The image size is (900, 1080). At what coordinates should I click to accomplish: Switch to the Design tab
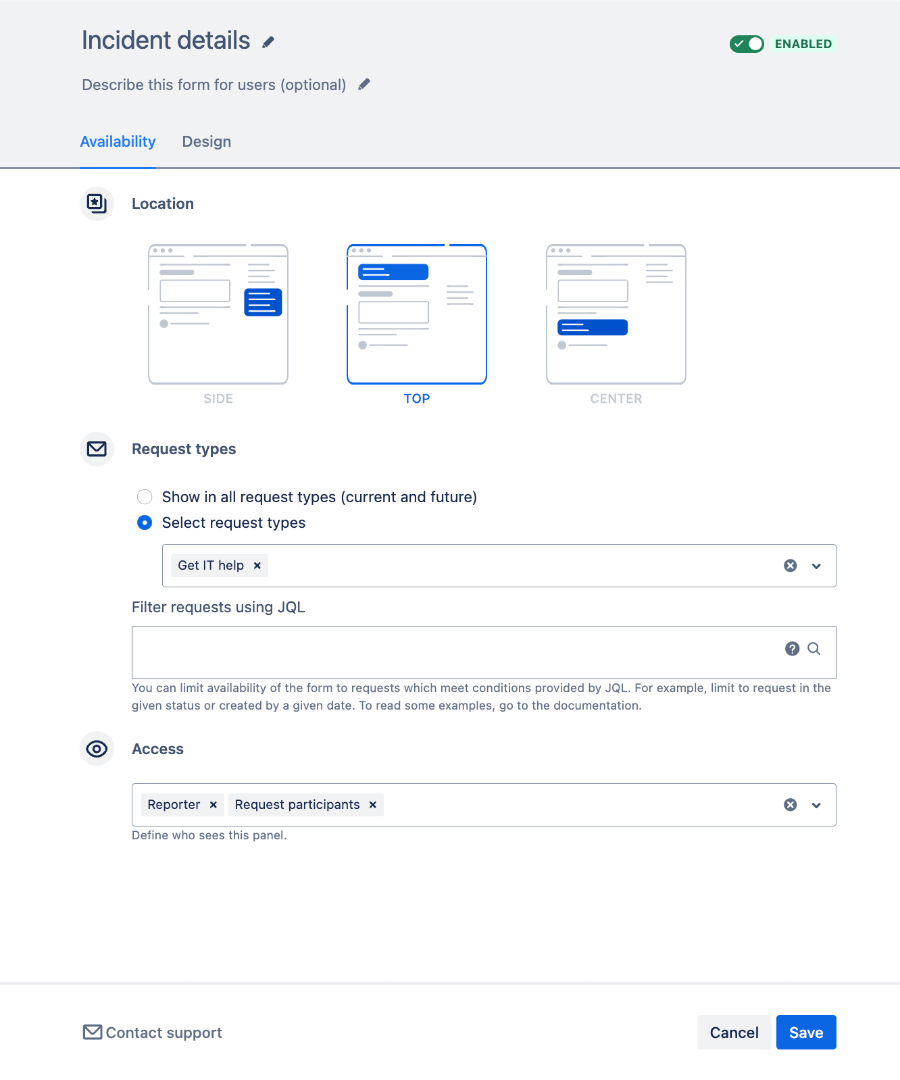click(x=206, y=141)
